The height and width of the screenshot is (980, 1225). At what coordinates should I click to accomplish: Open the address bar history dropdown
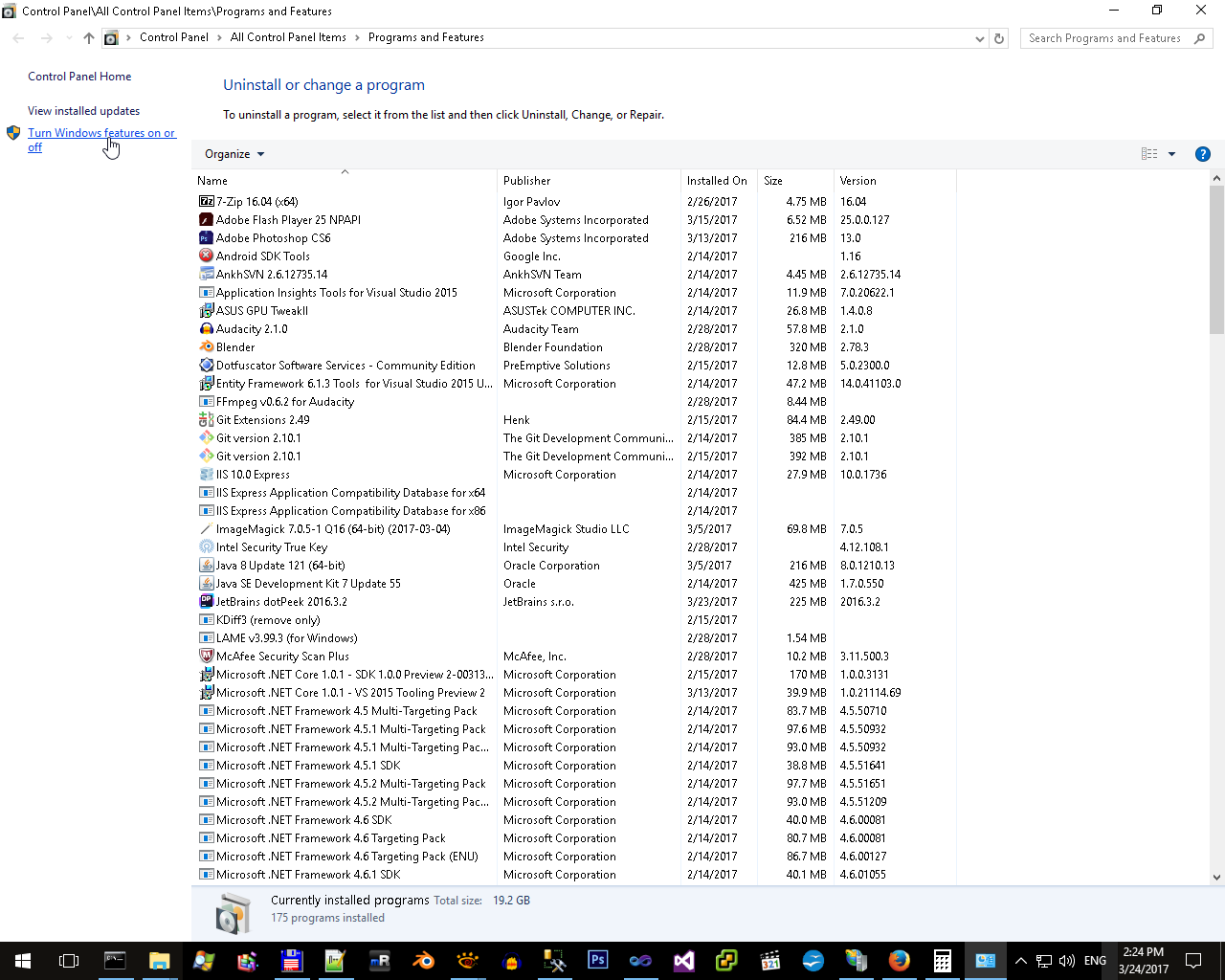(979, 39)
